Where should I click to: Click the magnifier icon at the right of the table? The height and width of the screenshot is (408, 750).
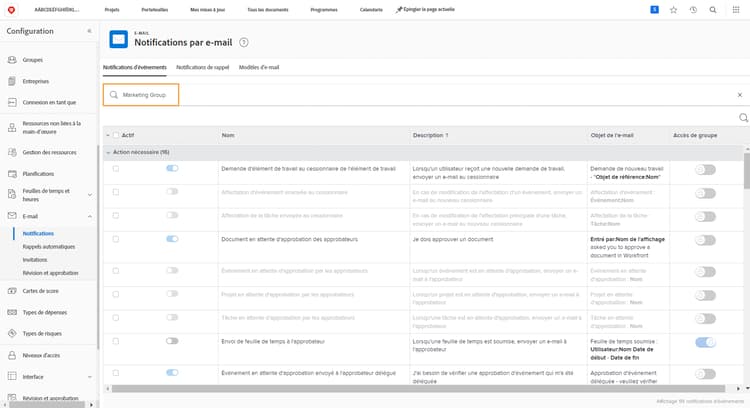click(743, 118)
